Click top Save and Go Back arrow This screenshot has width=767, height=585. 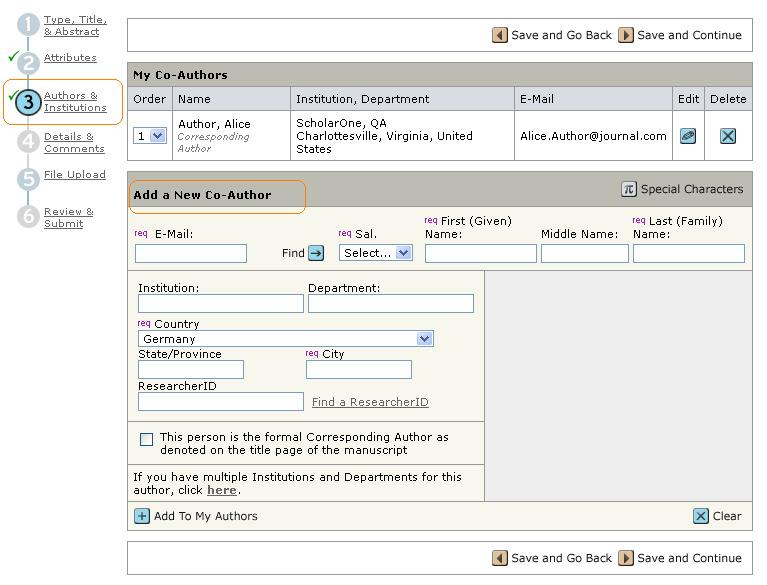coord(500,35)
